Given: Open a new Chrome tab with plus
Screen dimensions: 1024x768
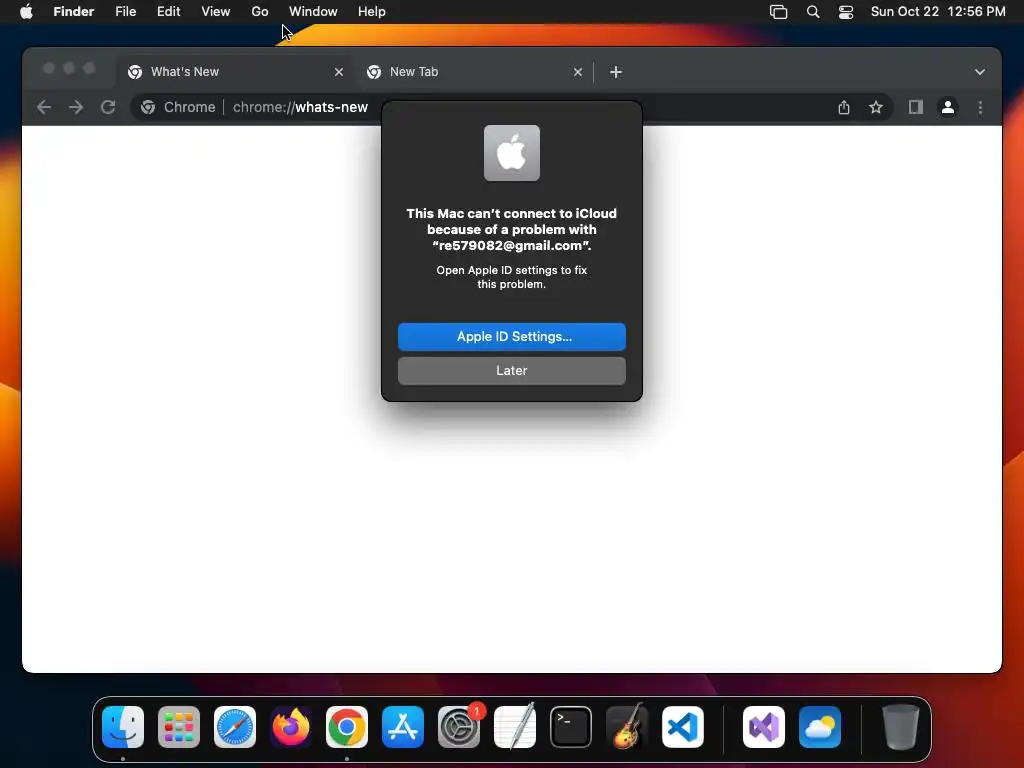Looking at the screenshot, I should coord(615,72).
